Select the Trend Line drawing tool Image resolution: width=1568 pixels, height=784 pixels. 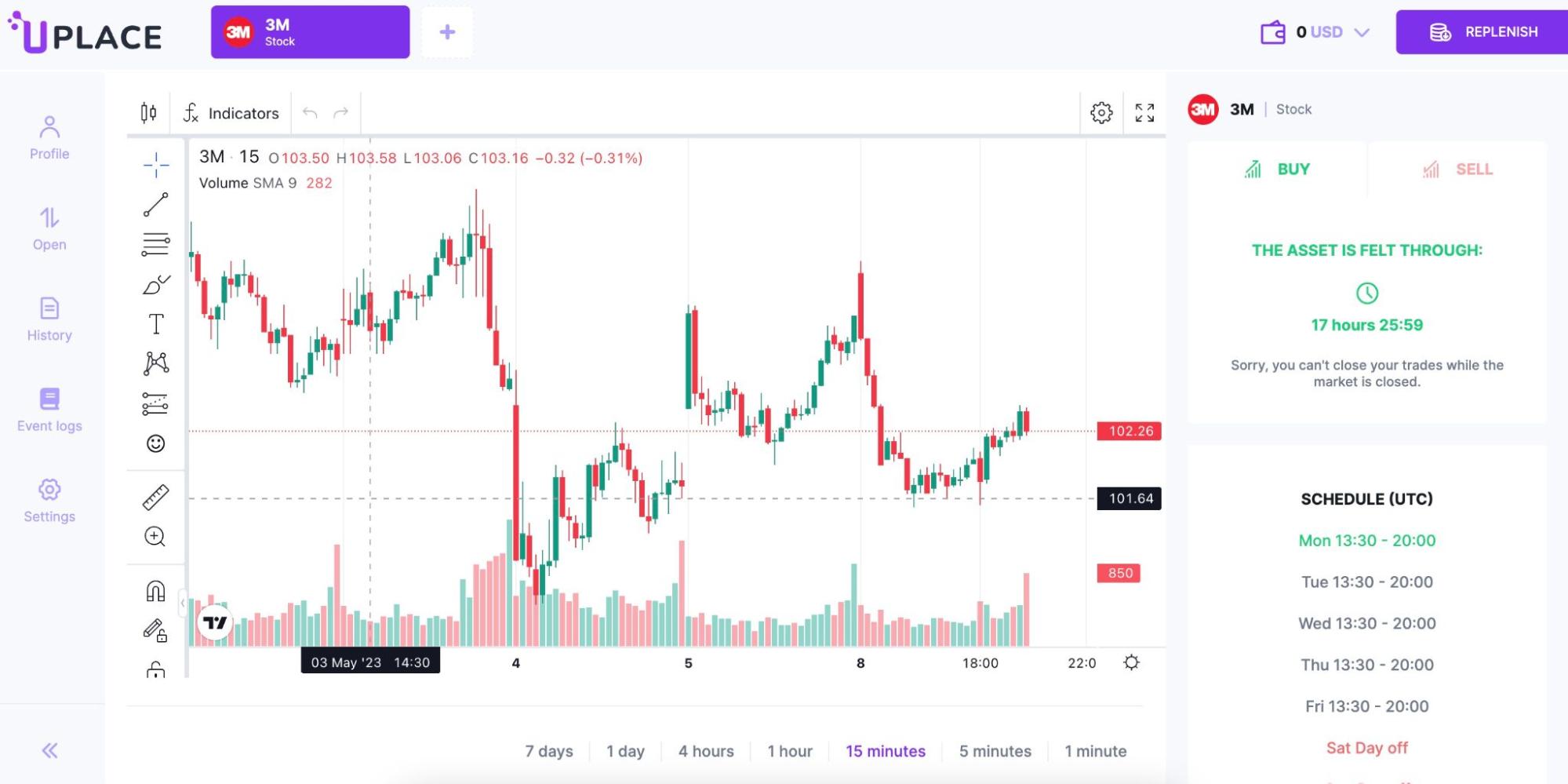155,202
